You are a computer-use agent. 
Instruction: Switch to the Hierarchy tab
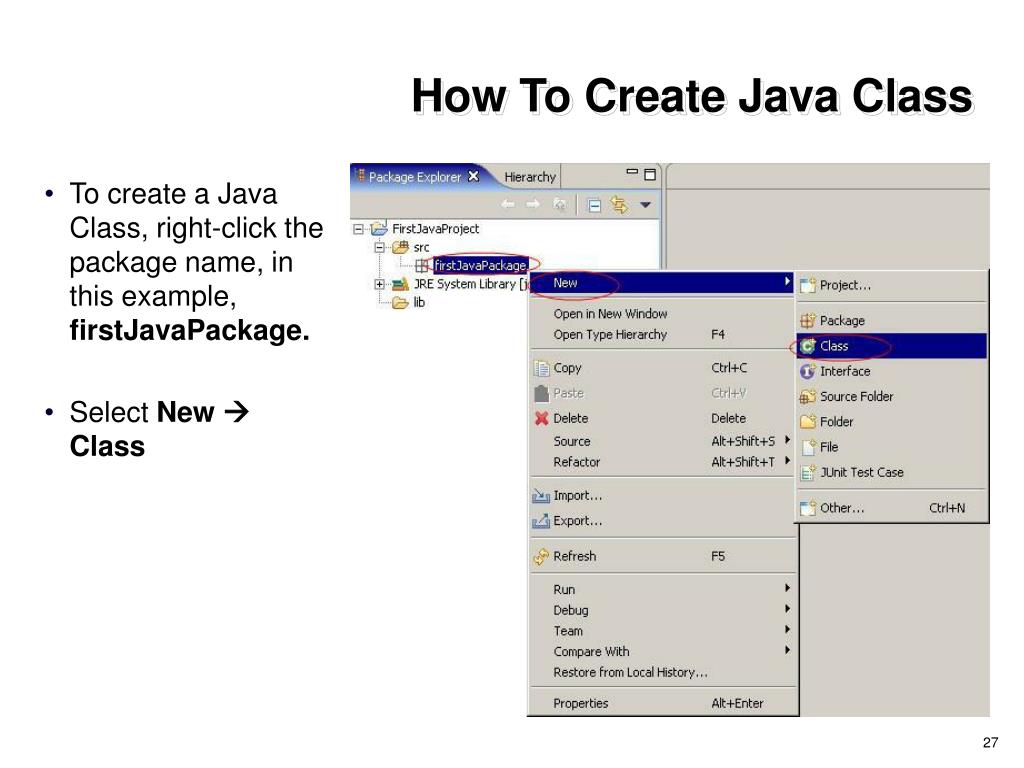point(530,177)
